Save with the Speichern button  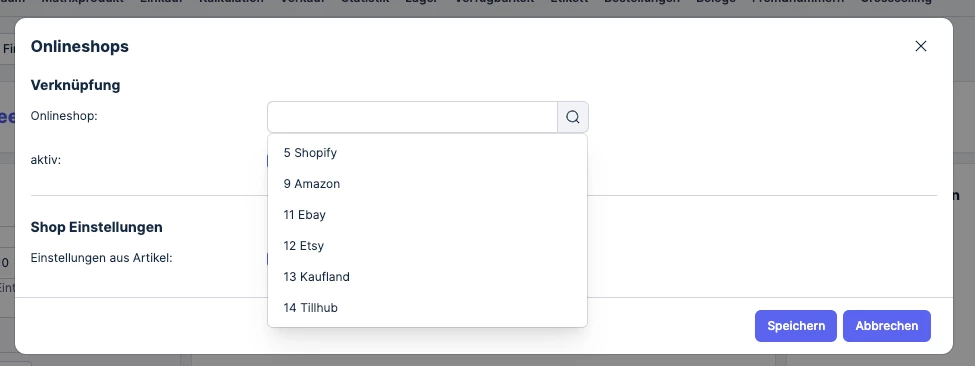click(796, 326)
